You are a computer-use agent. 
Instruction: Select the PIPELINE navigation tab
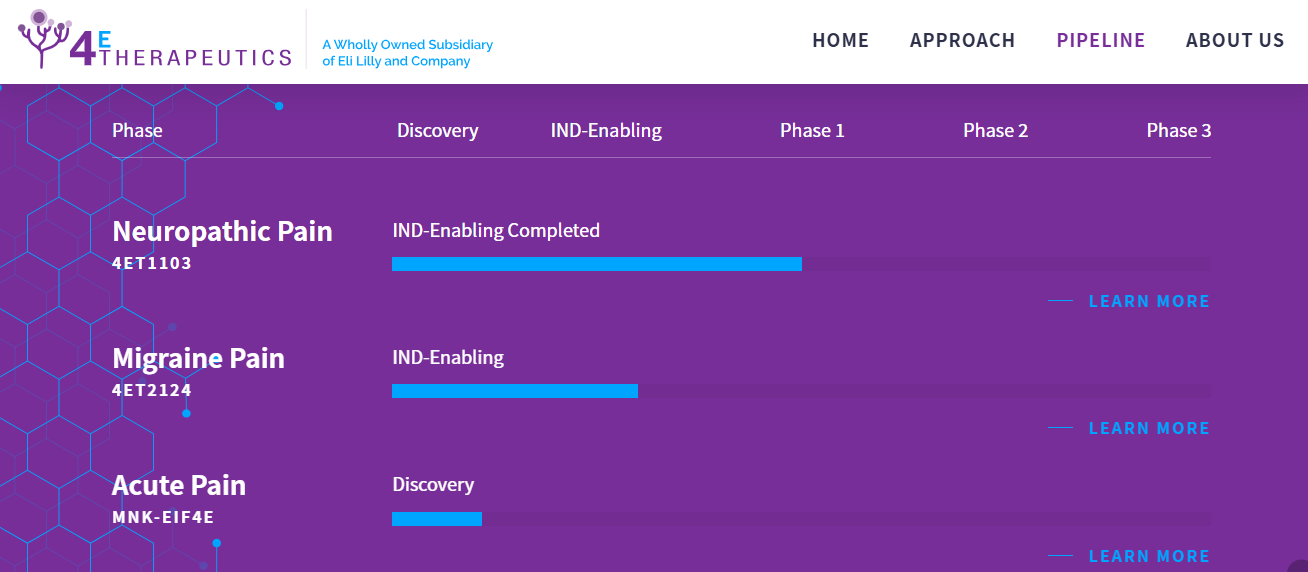1101,41
